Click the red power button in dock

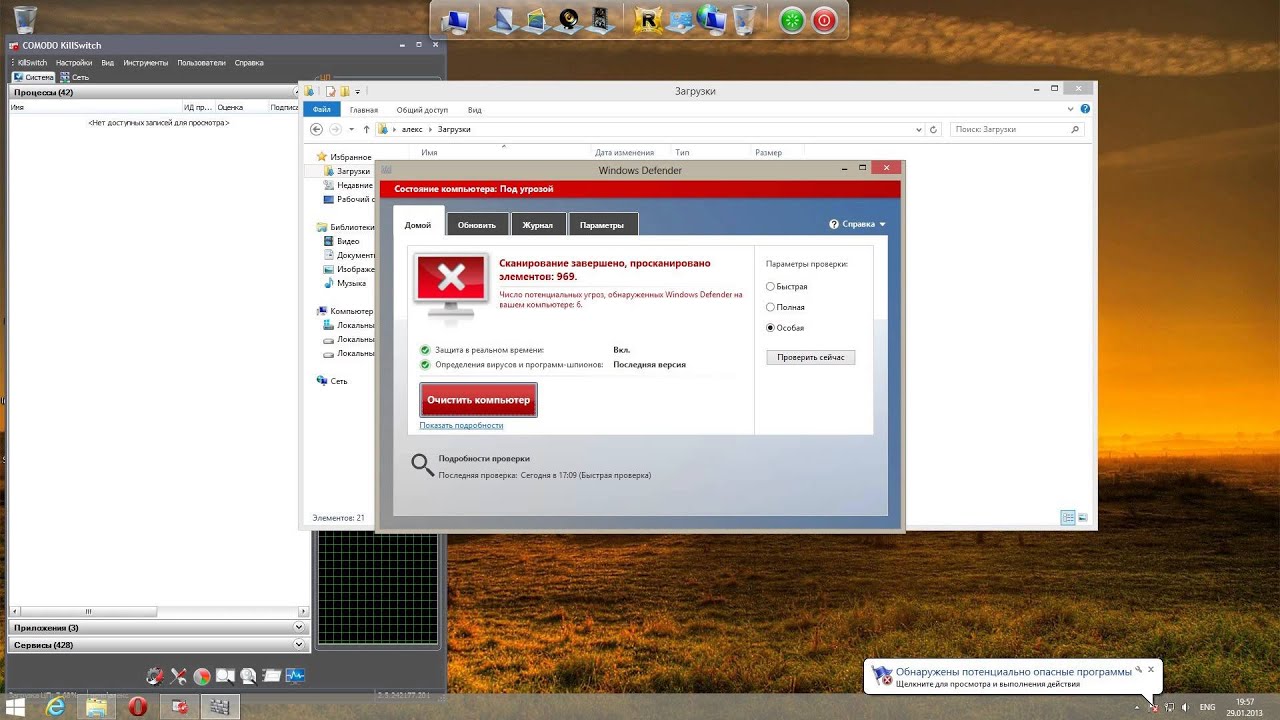824,20
